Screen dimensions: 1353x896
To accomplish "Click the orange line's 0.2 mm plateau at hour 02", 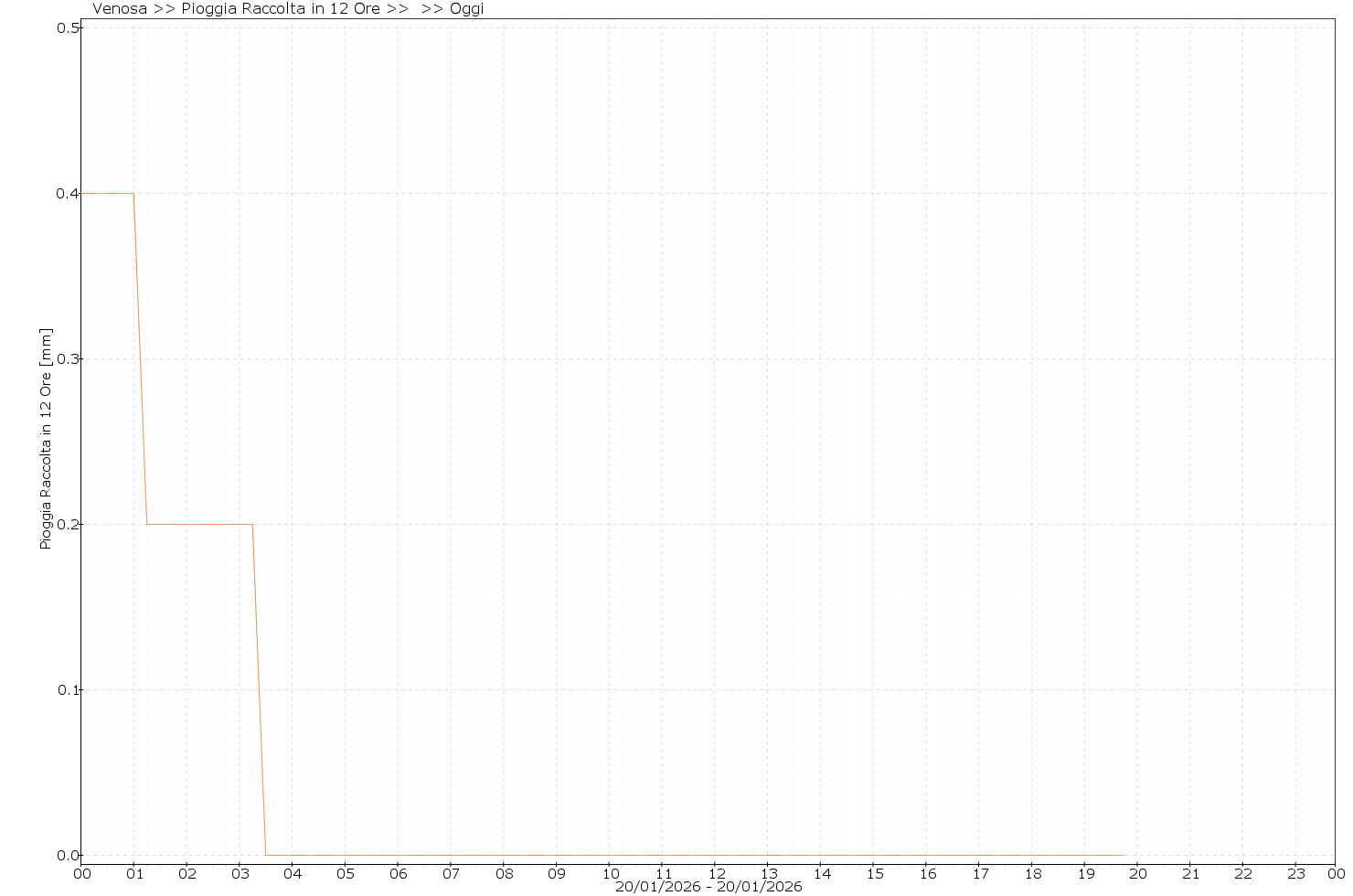I will [x=186, y=524].
